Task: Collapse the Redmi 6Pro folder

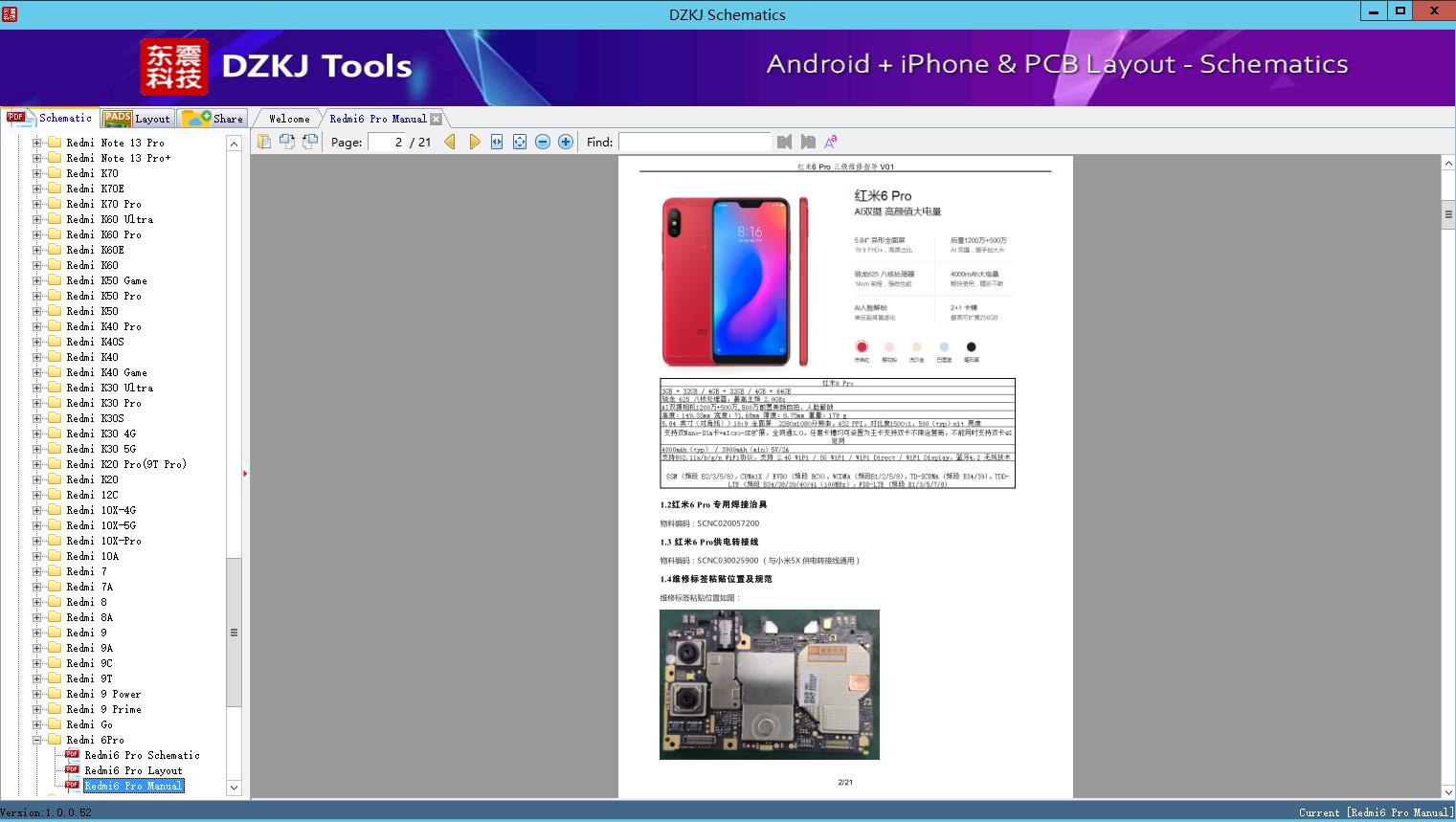Action: 36,740
